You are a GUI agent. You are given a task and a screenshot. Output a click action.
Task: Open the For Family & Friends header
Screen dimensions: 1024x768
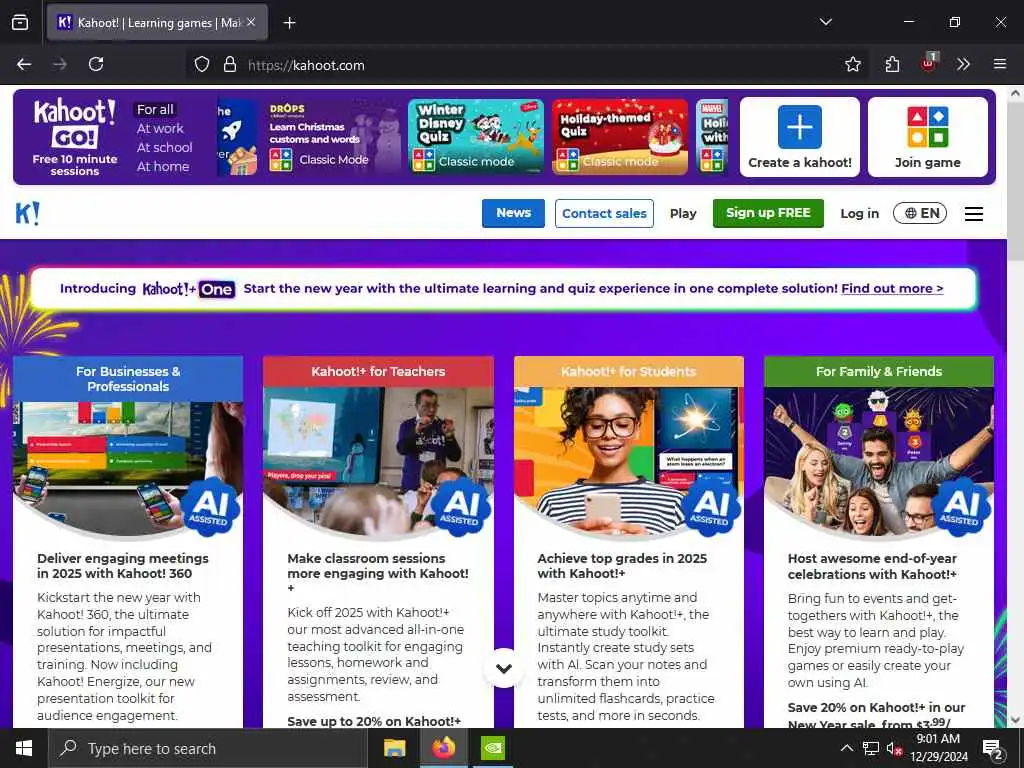pos(879,372)
